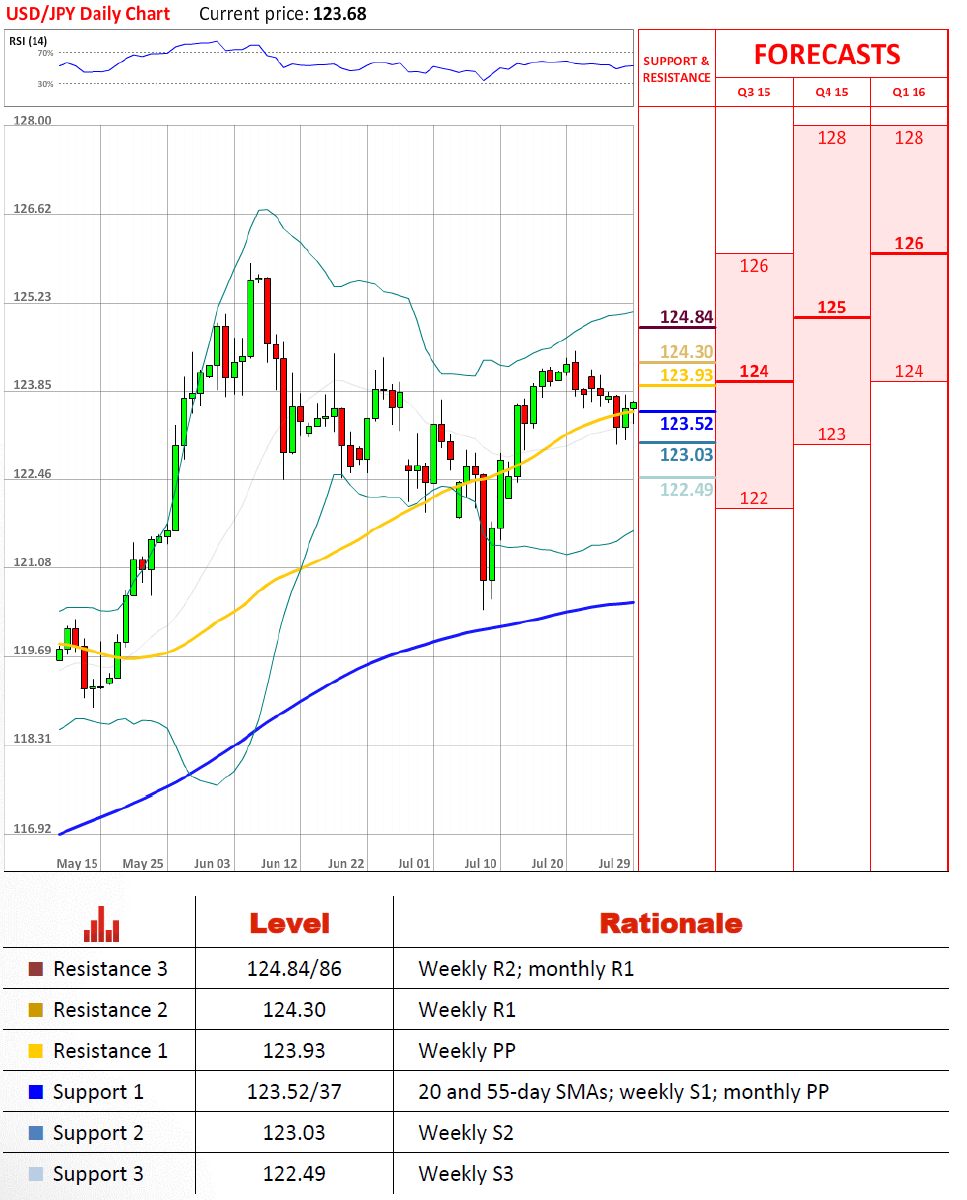The image size is (967, 1200).
Task: Click the Resistance 2 gold color swatch
Action: (x=36, y=1010)
